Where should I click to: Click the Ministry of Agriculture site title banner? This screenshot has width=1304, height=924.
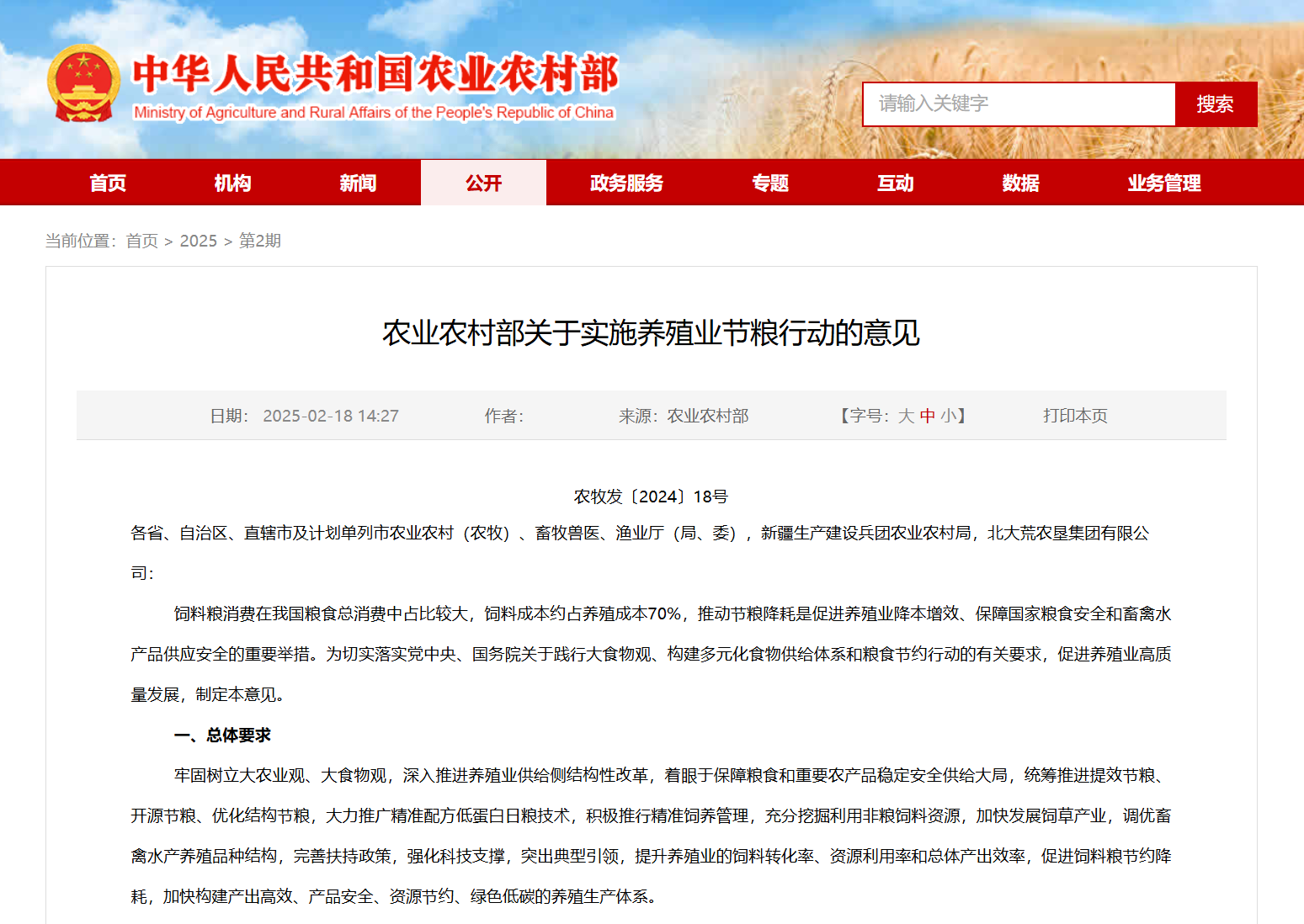(375, 85)
